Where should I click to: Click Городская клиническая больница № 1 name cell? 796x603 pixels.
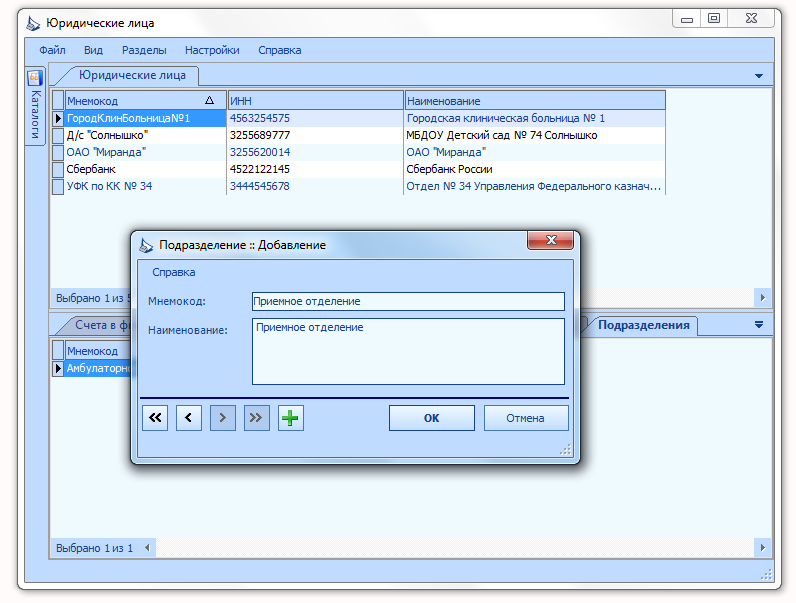tap(535, 118)
